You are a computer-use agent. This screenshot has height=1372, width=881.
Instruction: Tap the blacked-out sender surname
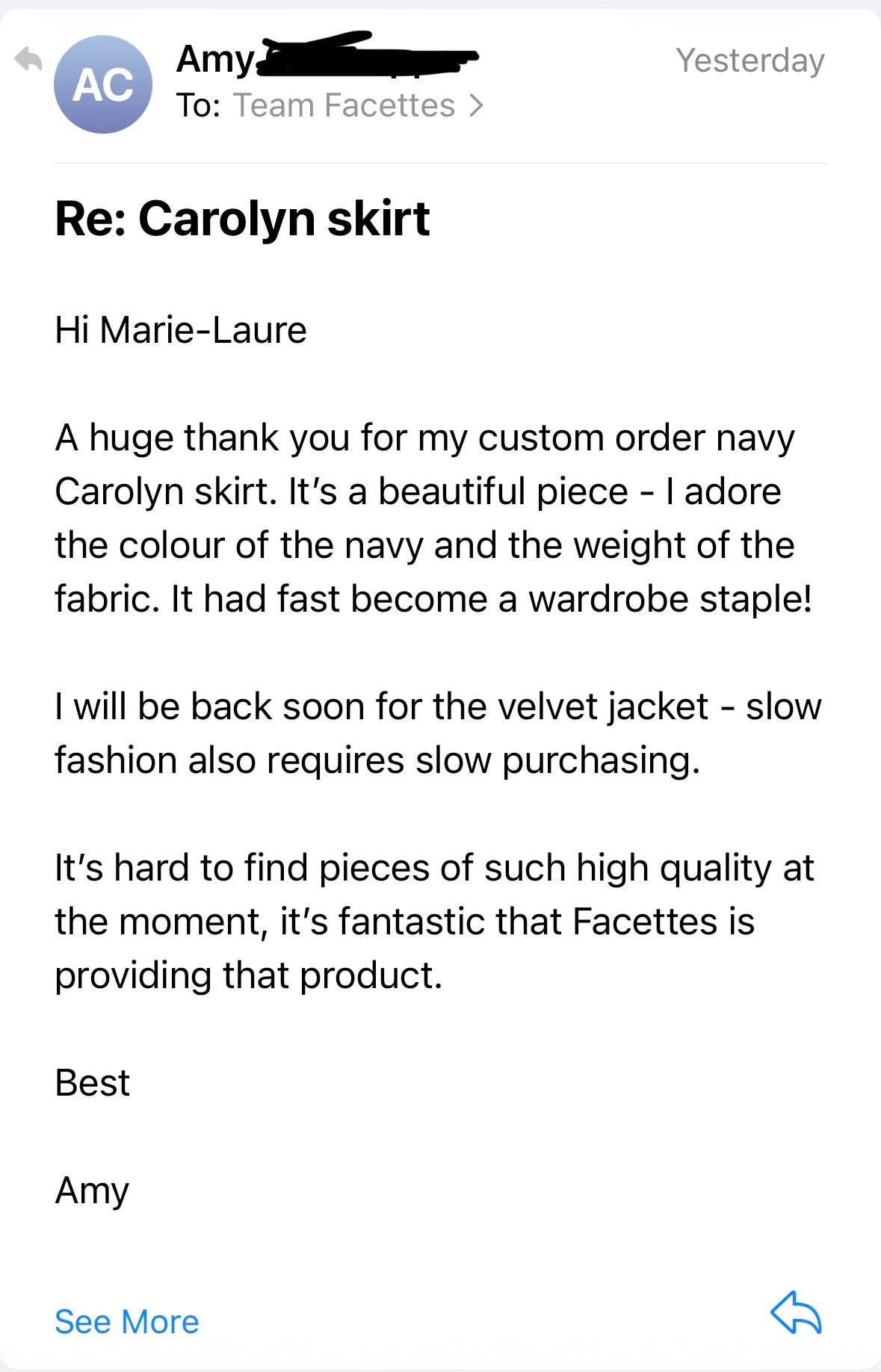click(x=366, y=56)
